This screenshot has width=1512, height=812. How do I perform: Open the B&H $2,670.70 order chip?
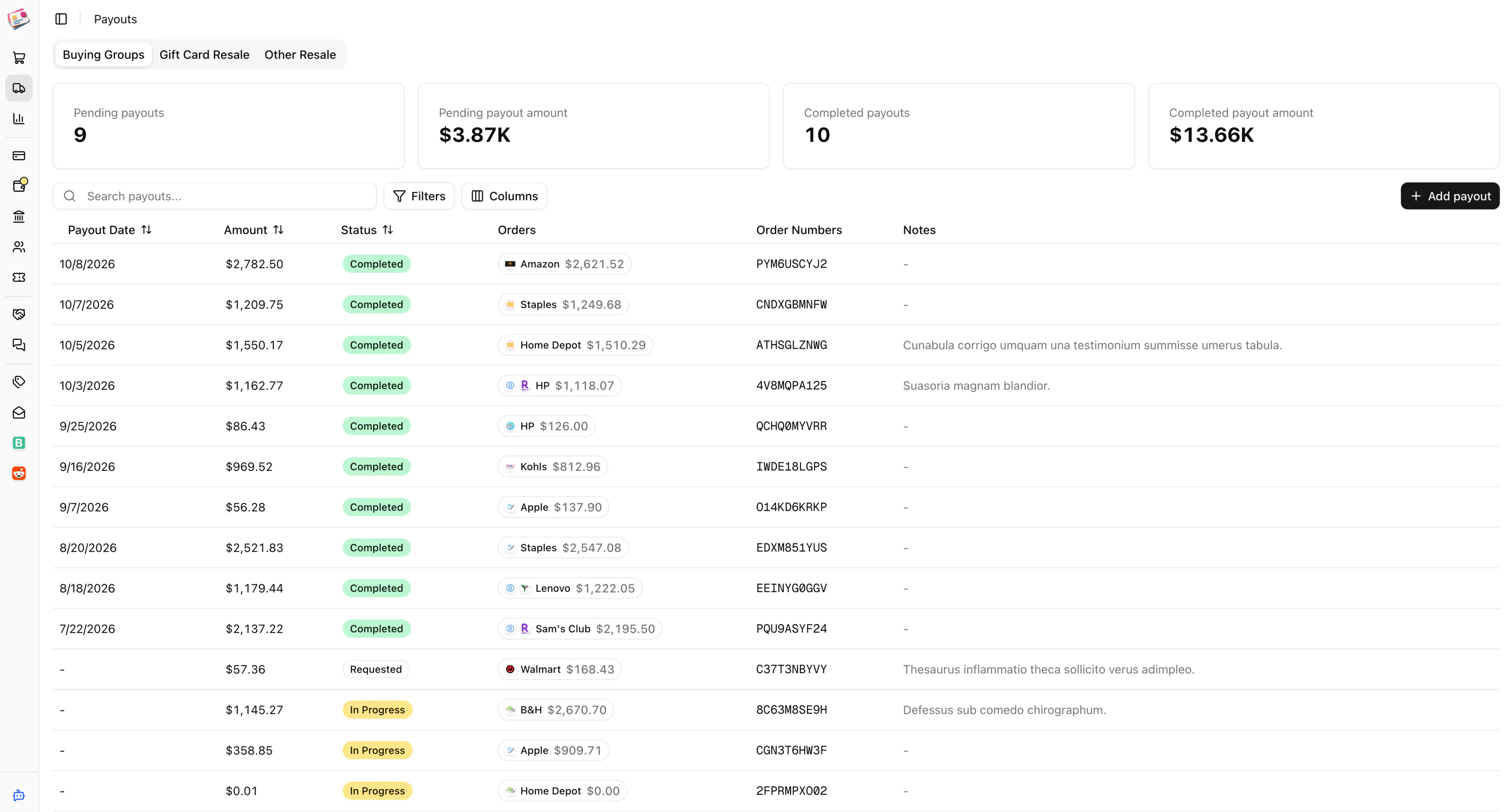click(556, 710)
